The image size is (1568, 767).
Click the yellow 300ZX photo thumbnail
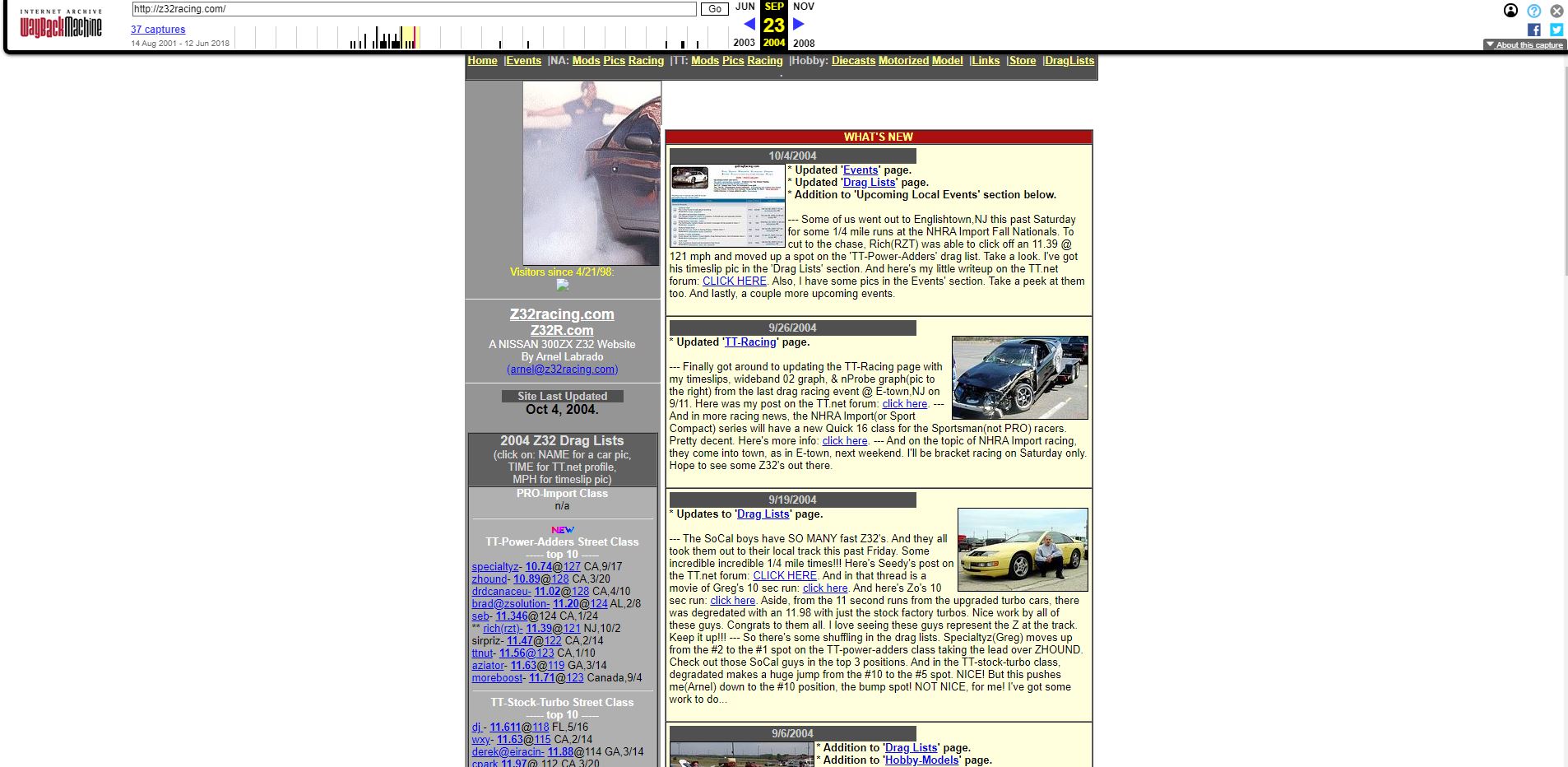coord(1023,549)
